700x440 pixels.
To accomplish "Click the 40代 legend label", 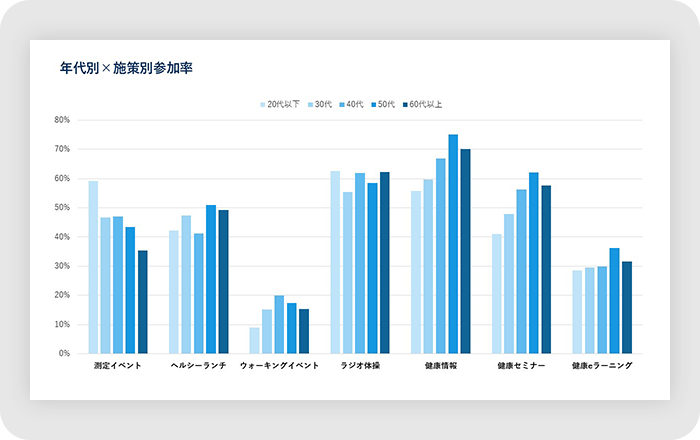I will (x=355, y=104).
